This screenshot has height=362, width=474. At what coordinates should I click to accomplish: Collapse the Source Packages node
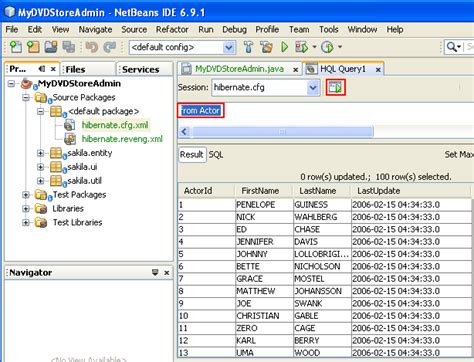pos(26,98)
